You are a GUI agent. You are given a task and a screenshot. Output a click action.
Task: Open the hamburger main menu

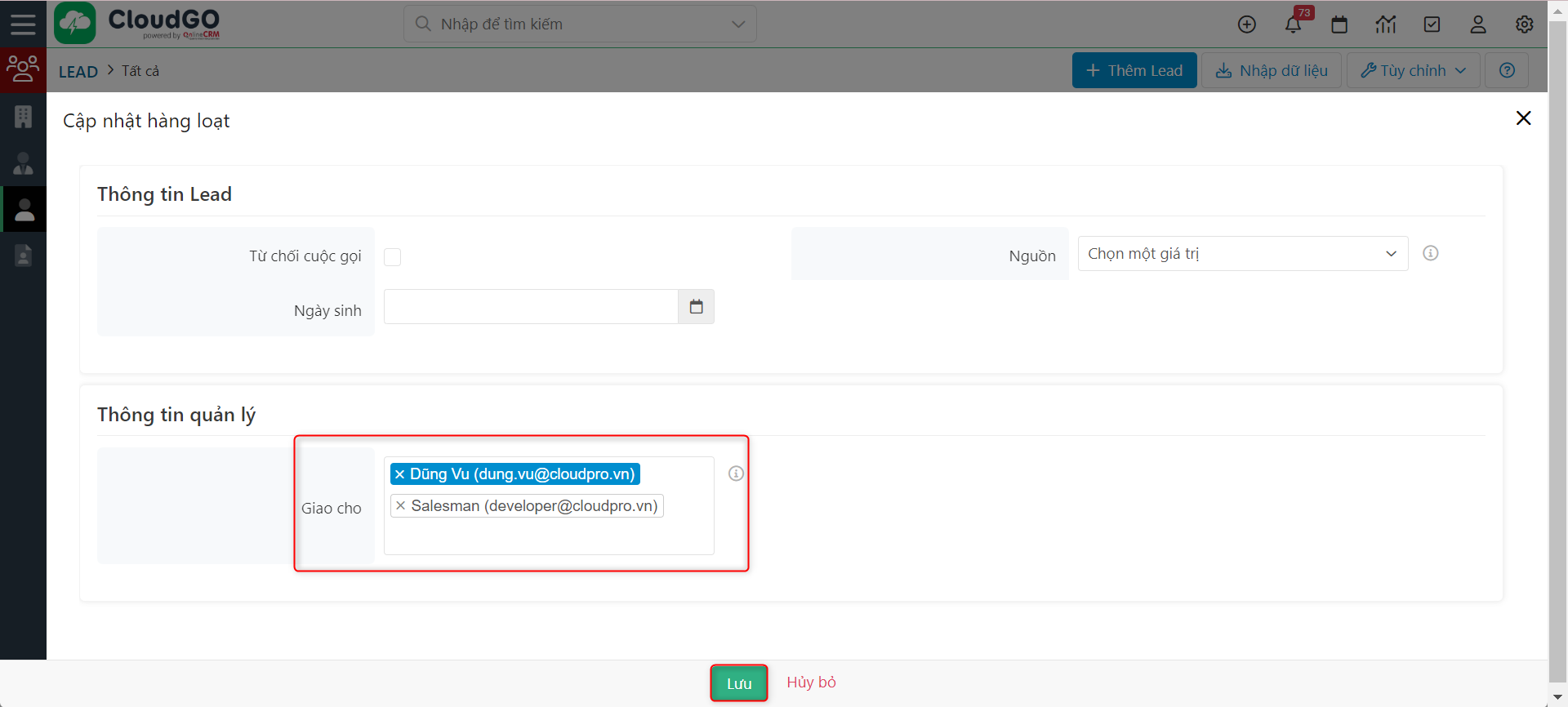[23, 24]
